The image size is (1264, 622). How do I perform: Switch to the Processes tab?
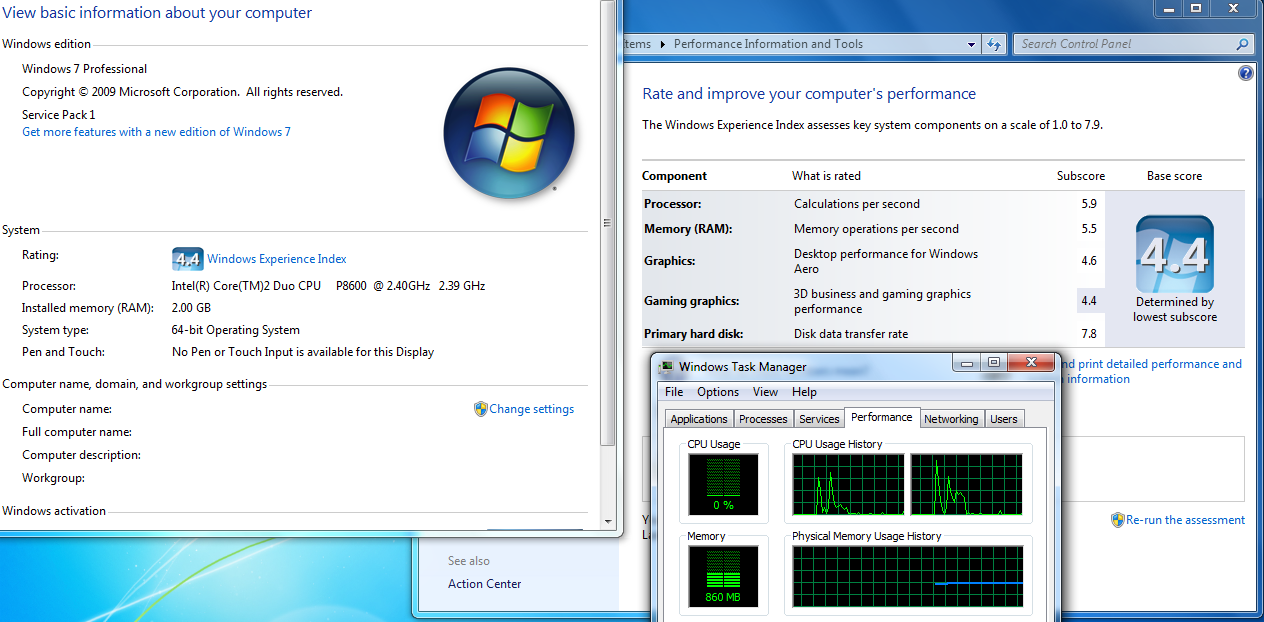[764, 419]
